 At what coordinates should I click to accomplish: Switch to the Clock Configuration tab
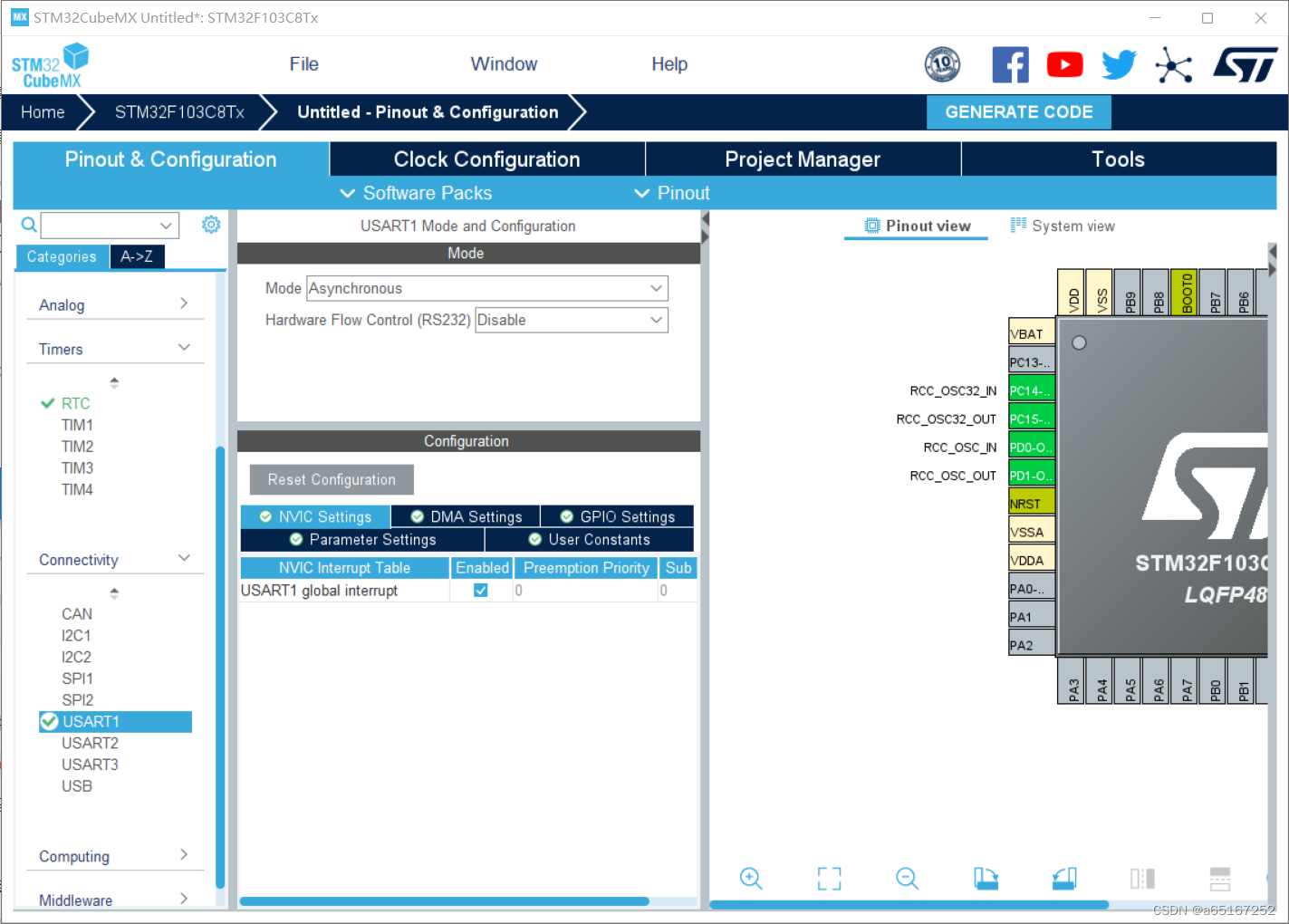click(x=487, y=159)
